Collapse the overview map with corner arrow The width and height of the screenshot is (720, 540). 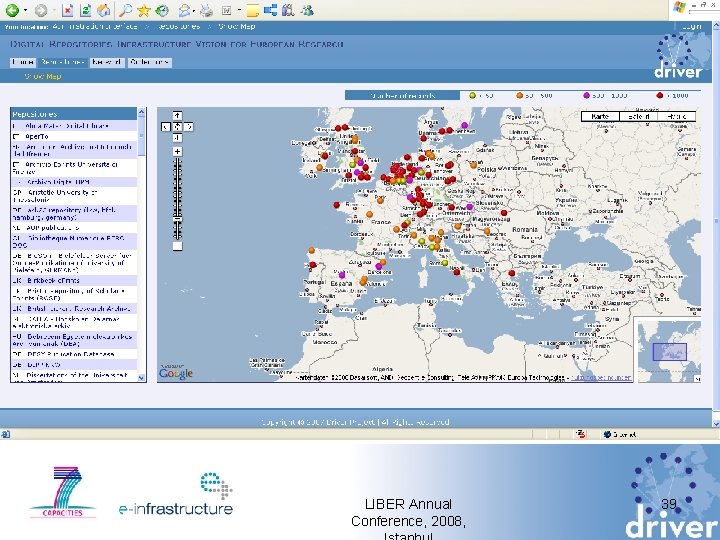tap(697, 379)
